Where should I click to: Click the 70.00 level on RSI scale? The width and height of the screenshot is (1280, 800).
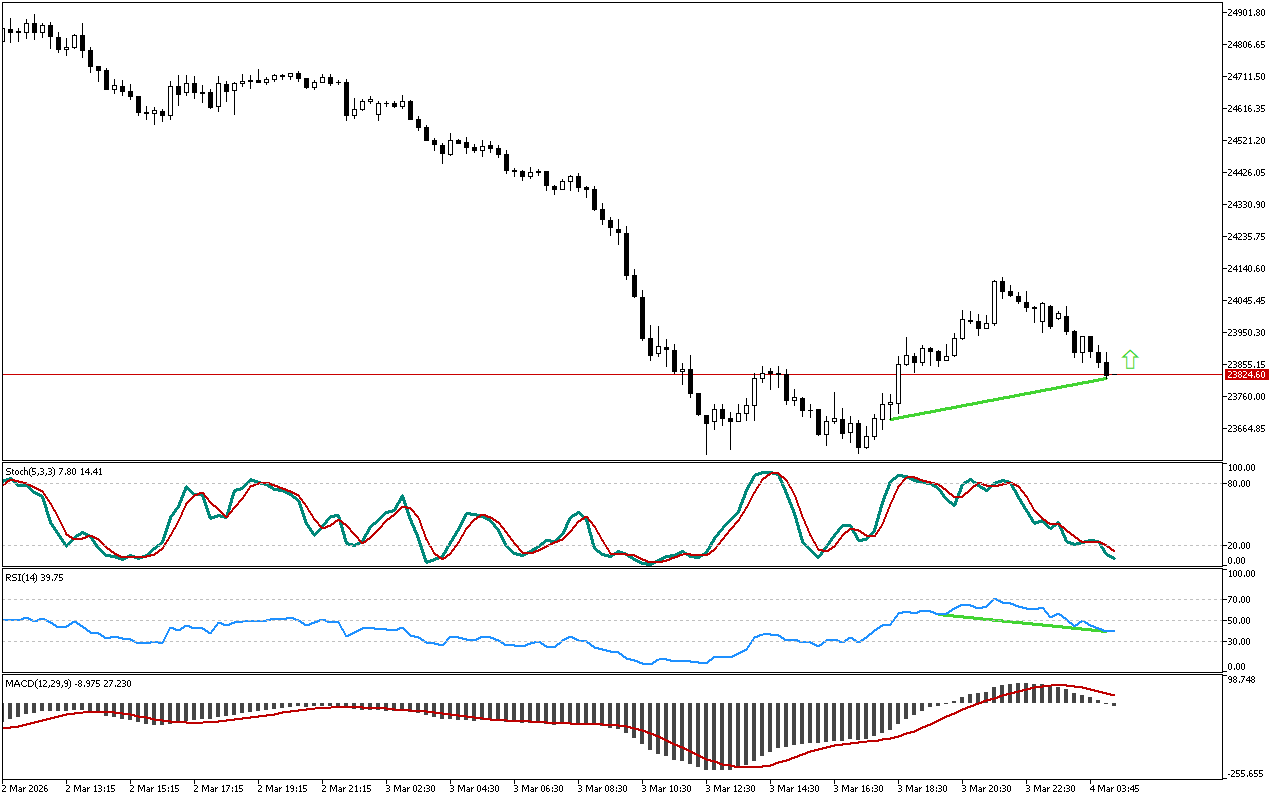click(x=1240, y=600)
